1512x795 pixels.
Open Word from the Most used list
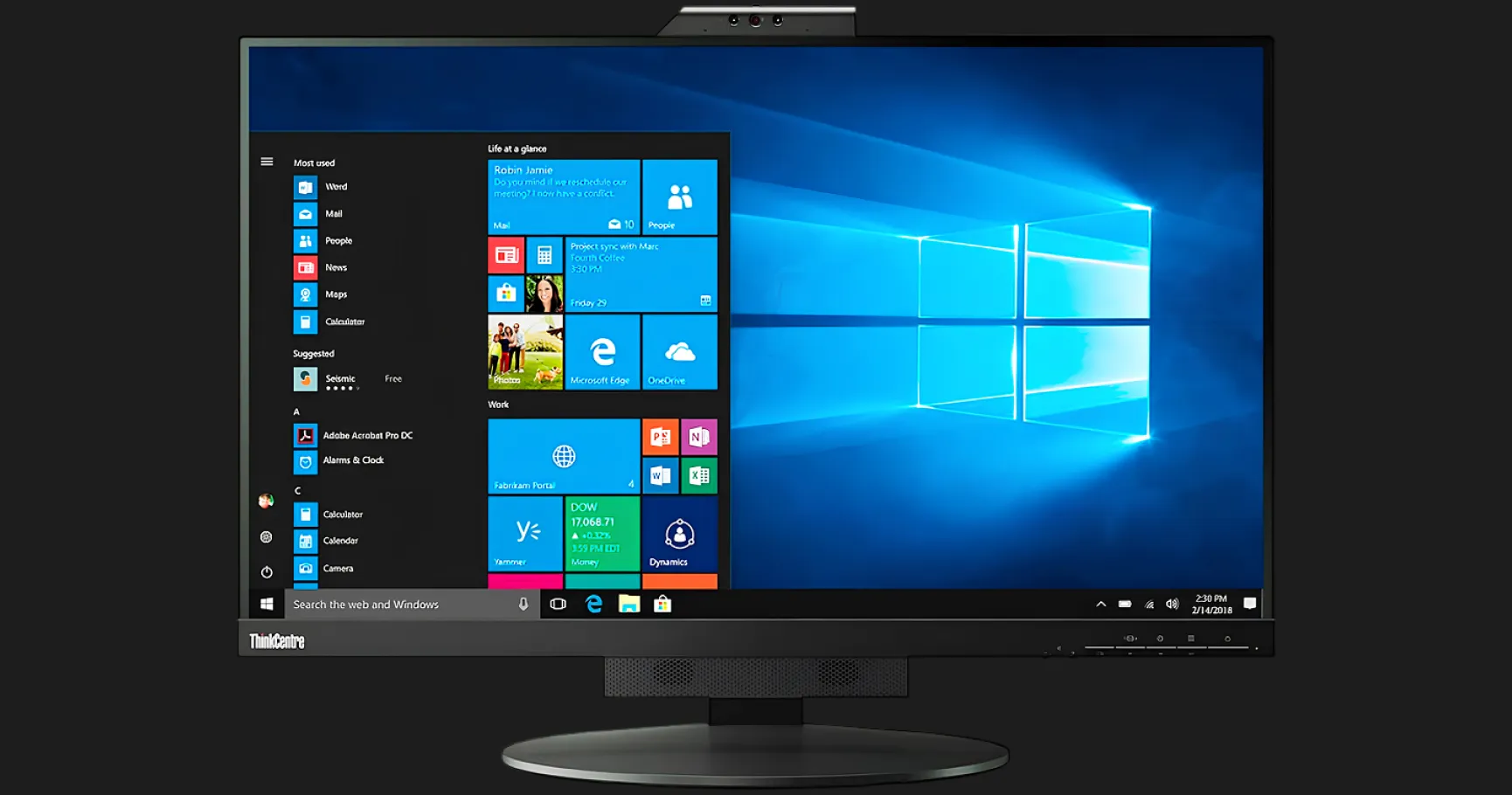pyautogui.click(x=321, y=187)
